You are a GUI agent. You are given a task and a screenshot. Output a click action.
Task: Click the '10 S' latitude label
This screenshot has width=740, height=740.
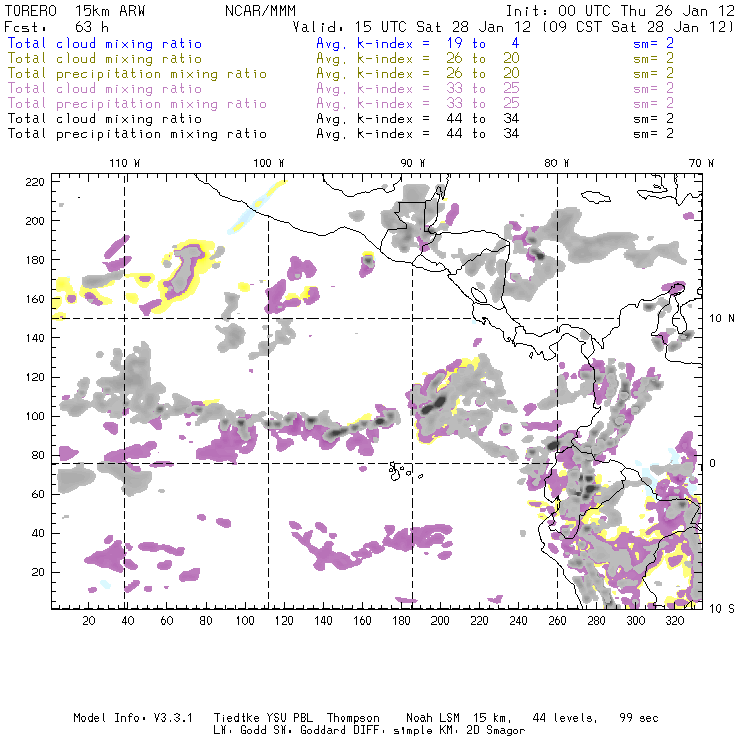722,609
